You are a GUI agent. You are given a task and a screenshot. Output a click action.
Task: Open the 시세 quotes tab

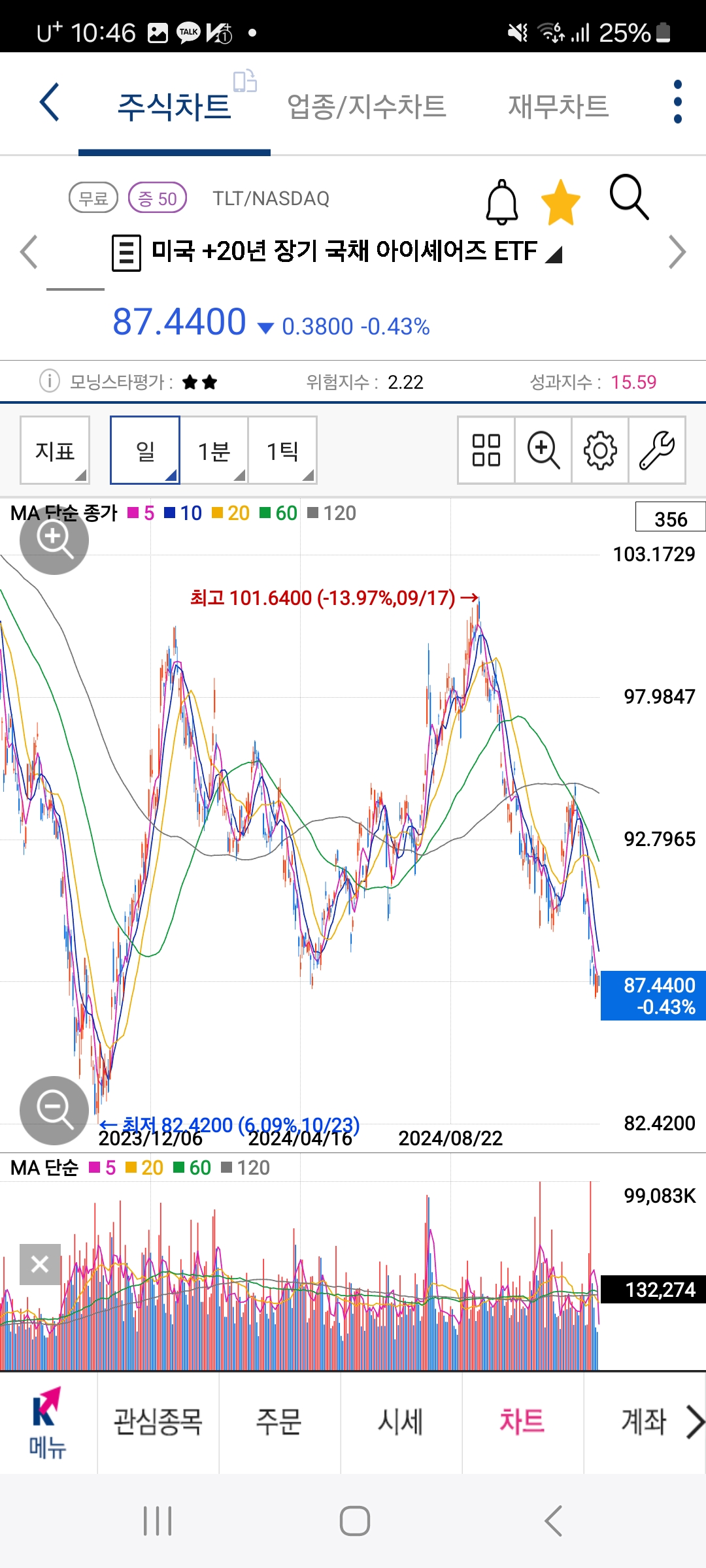coord(401,1422)
